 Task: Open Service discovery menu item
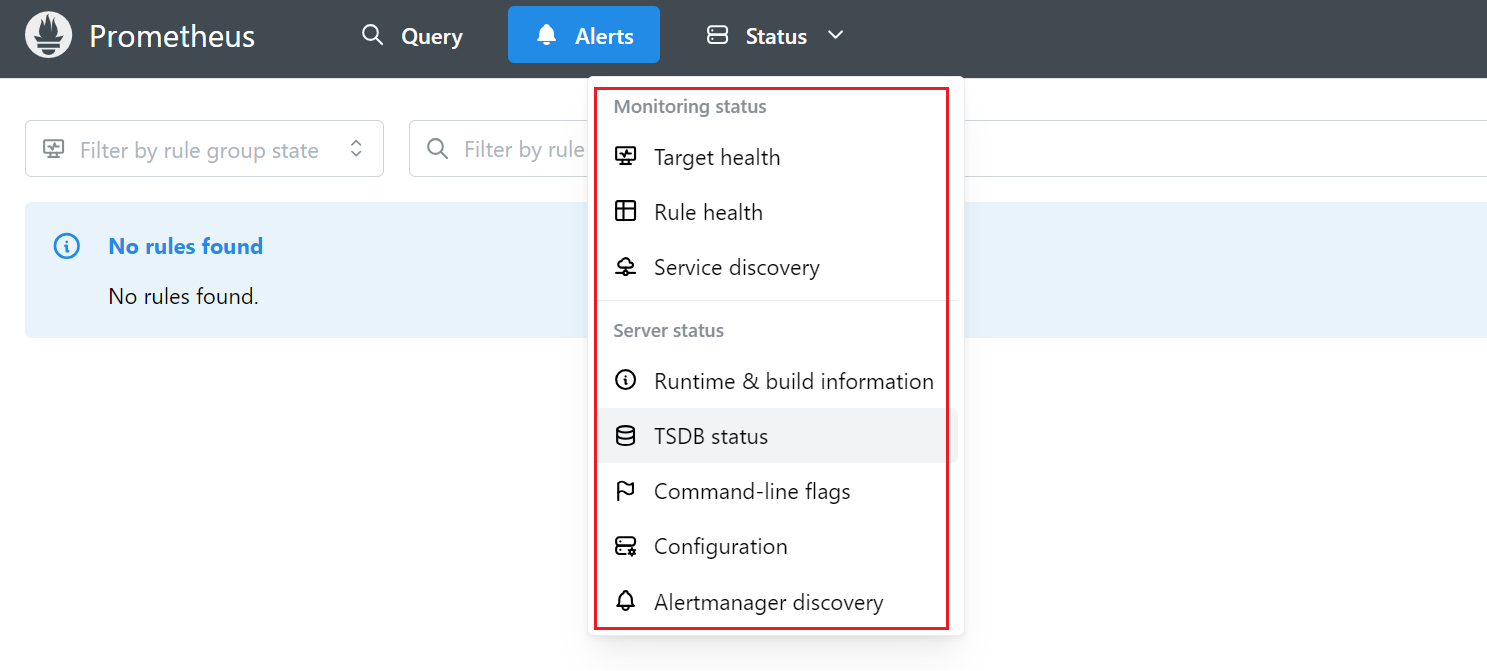point(777,267)
